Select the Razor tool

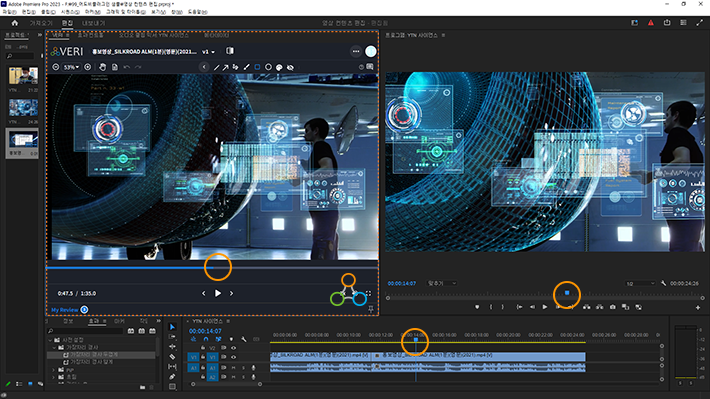[172, 356]
